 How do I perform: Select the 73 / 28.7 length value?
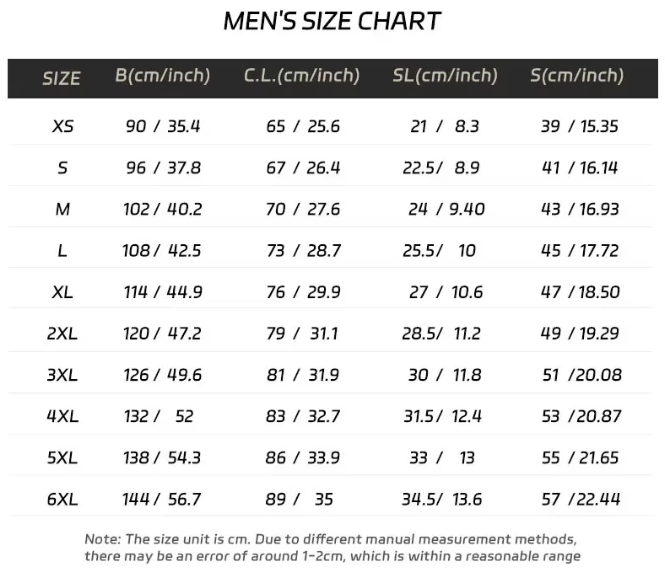303,251
